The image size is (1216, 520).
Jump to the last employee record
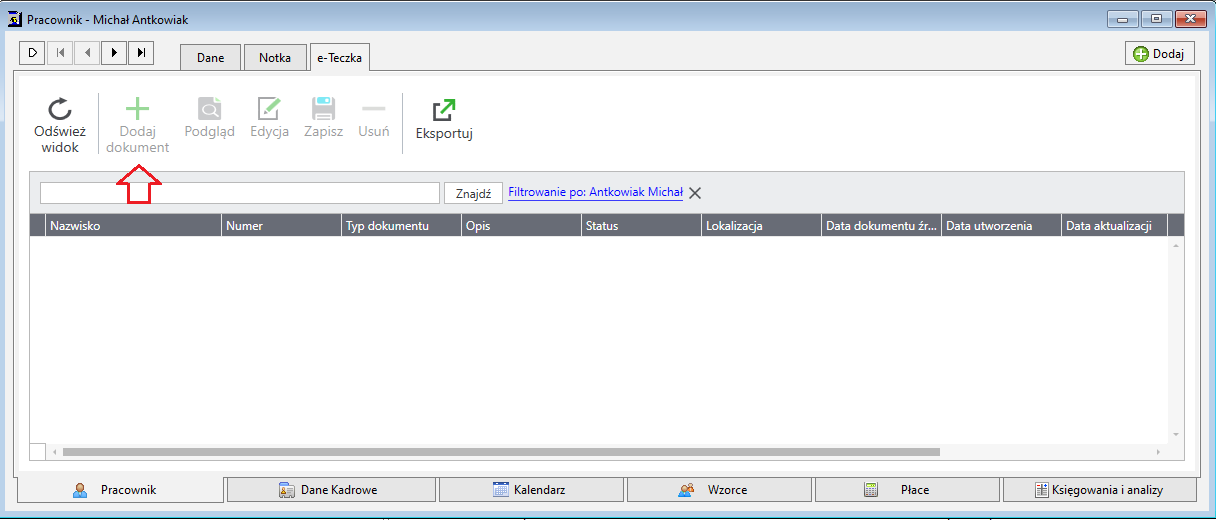pos(141,52)
